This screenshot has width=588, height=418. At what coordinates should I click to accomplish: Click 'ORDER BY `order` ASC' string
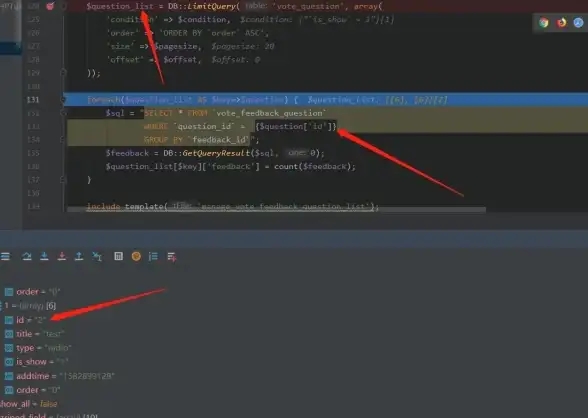(x=214, y=33)
